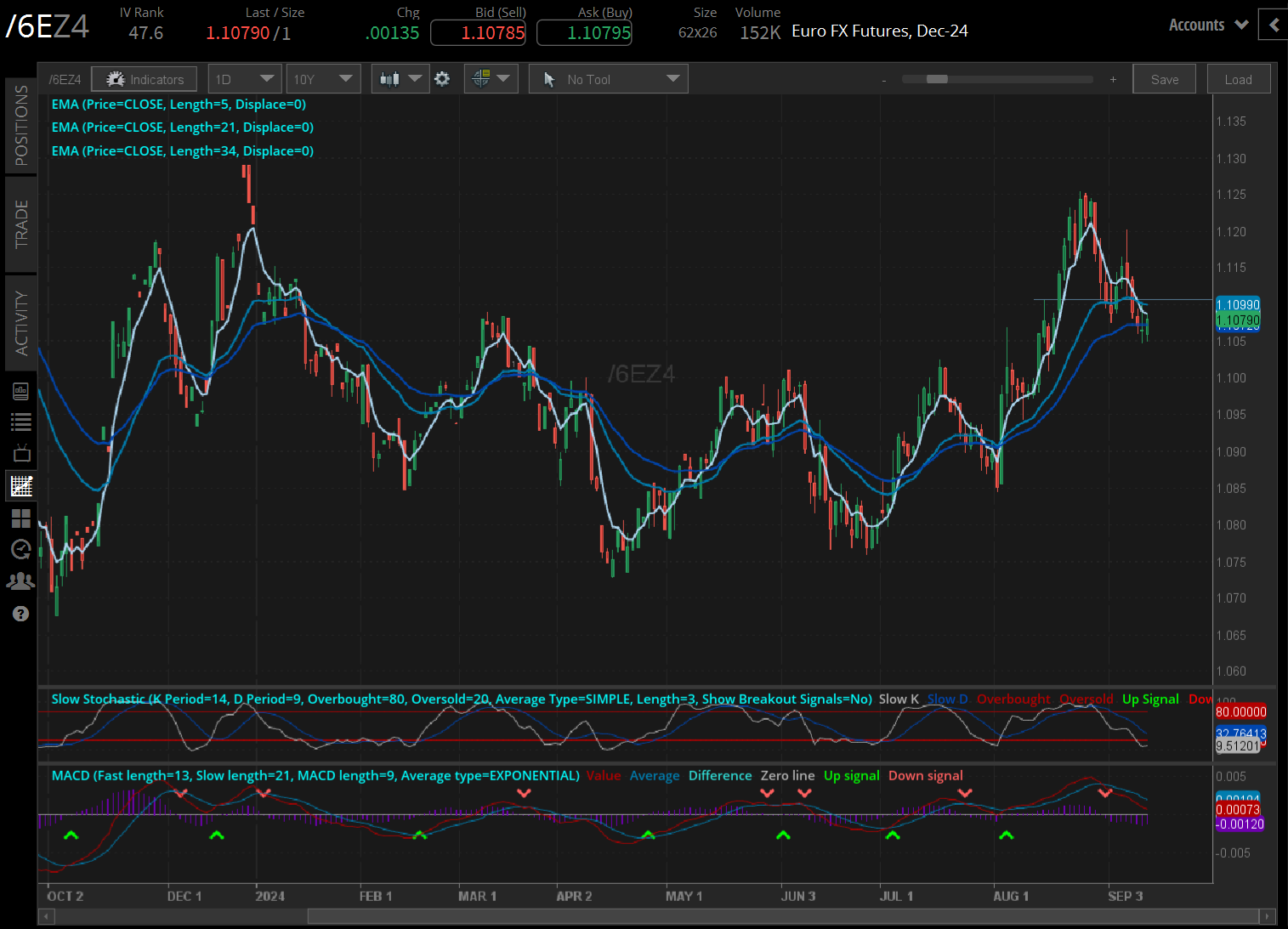
Task: Open the four-tile quad layout icon
Action: point(21,518)
